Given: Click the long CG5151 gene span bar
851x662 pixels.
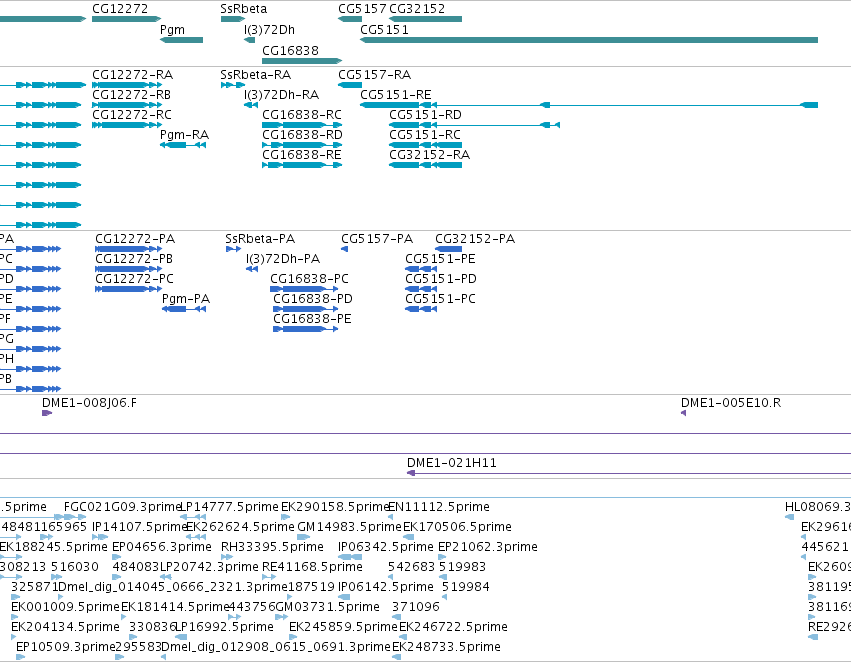Looking at the screenshot, I should point(589,40).
